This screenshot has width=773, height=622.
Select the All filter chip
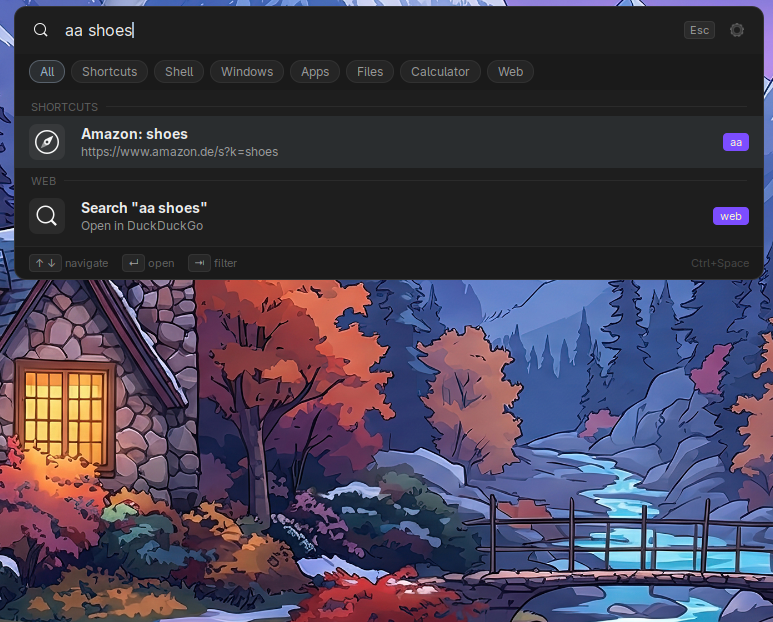point(47,71)
